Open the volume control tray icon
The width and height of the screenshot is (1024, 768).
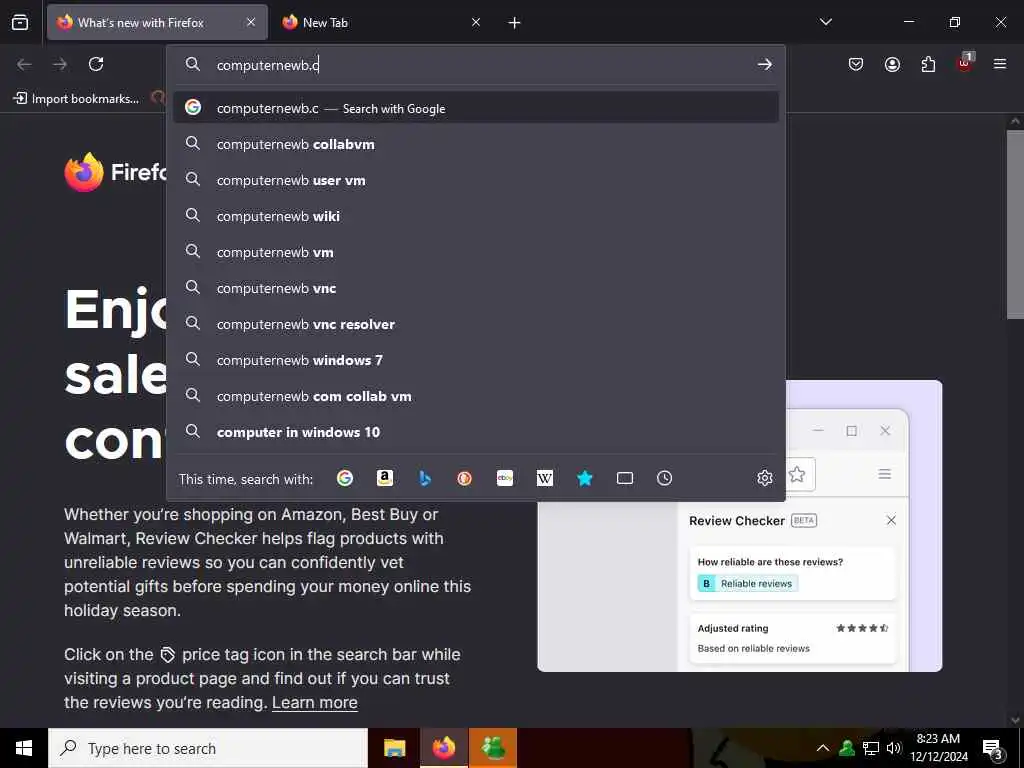pos(894,748)
